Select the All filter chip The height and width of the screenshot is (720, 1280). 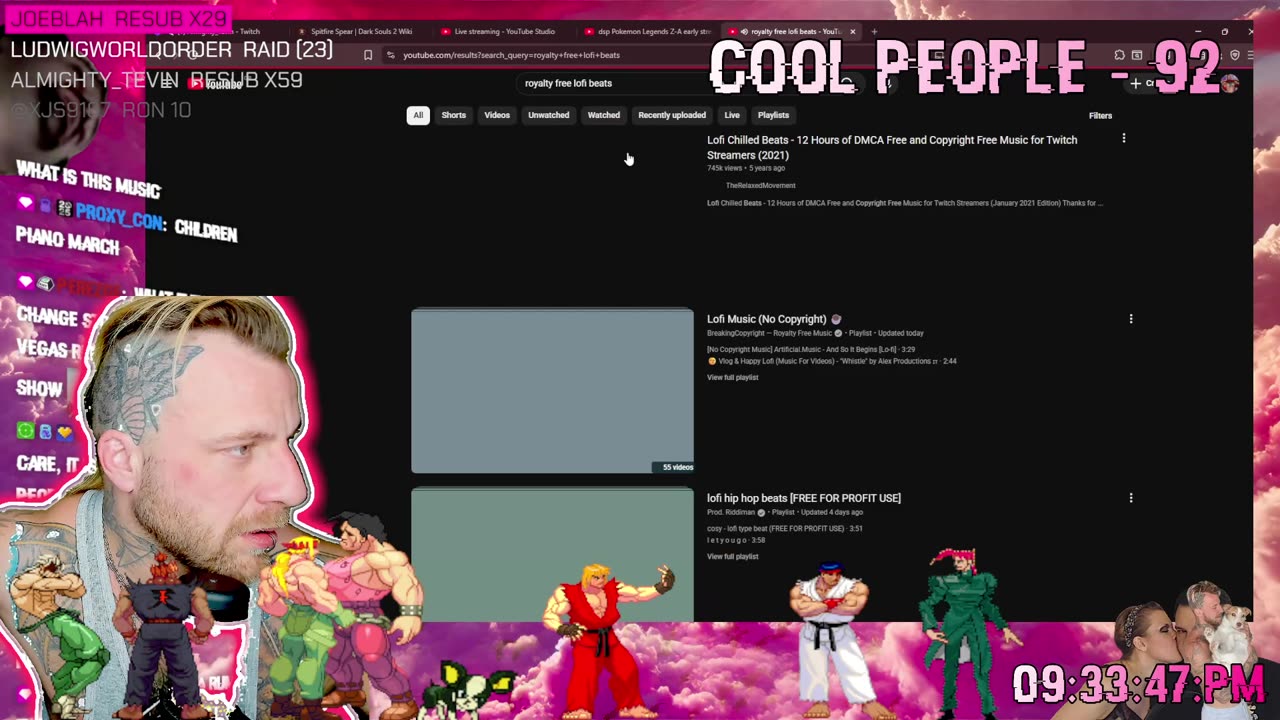(418, 115)
